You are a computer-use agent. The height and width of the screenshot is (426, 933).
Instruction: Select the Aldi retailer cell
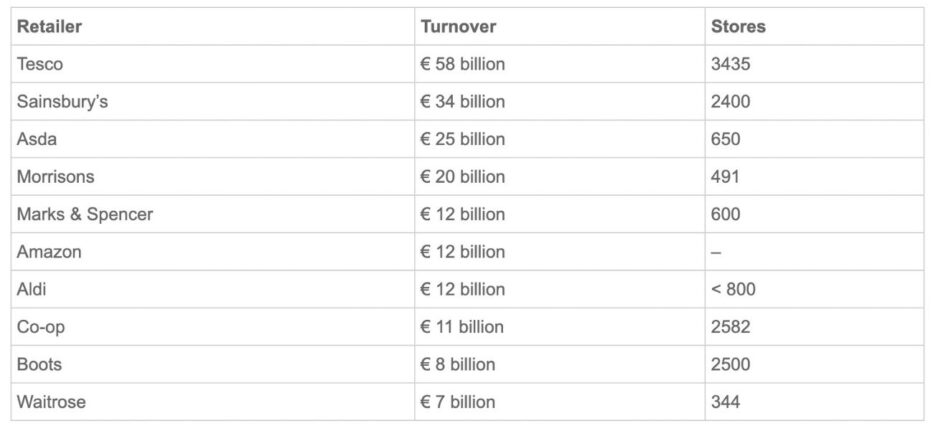pos(32,289)
